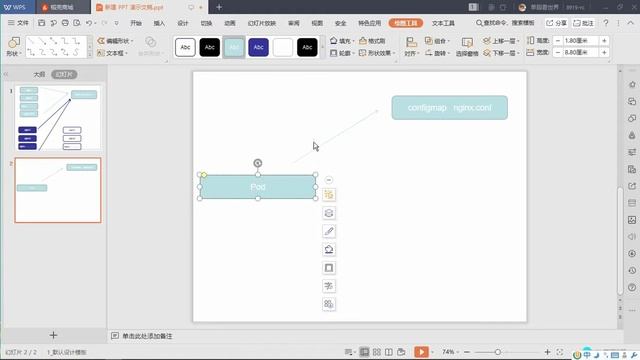The image size is (640, 360).
Task: Switch to reading view icon
Action: 389,352
